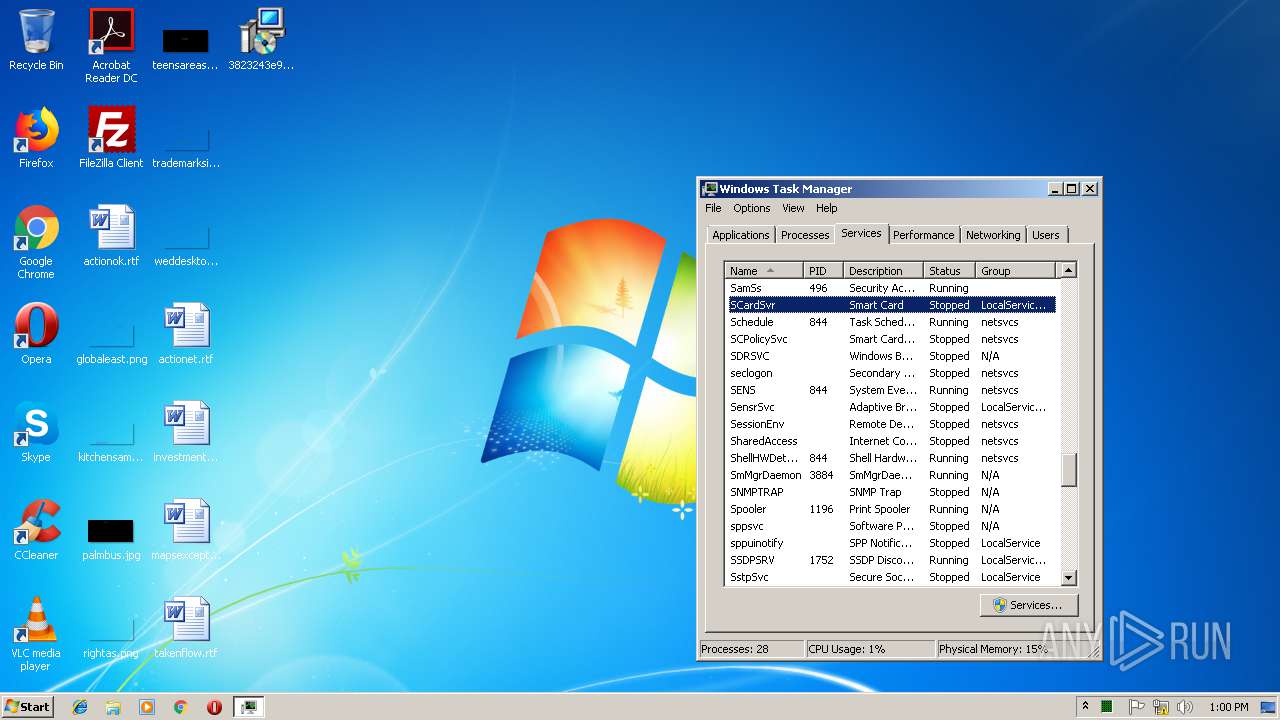The height and width of the screenshot is (720, 1280).
Task: Show hidden tray icons arrow
Action: pos(1085,707)
